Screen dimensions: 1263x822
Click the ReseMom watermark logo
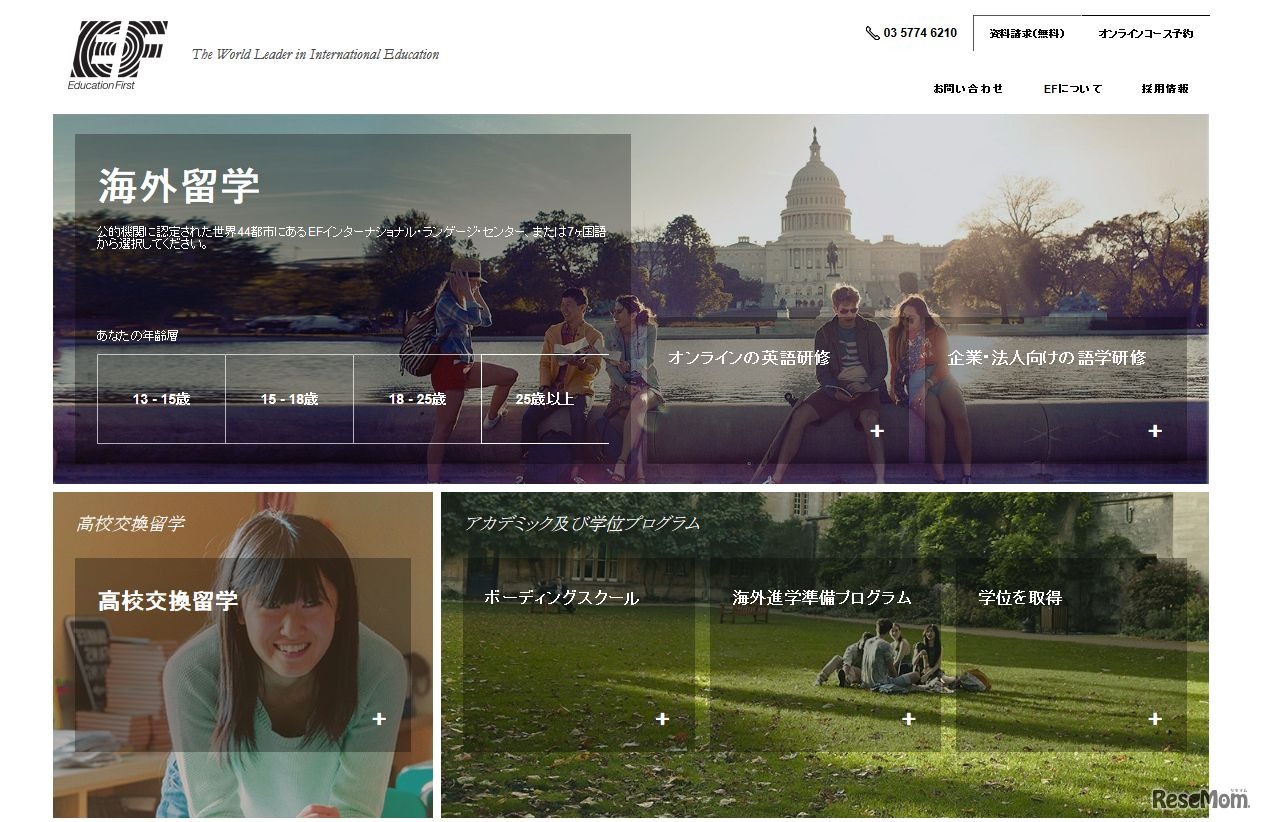(x=1200, y=799)
